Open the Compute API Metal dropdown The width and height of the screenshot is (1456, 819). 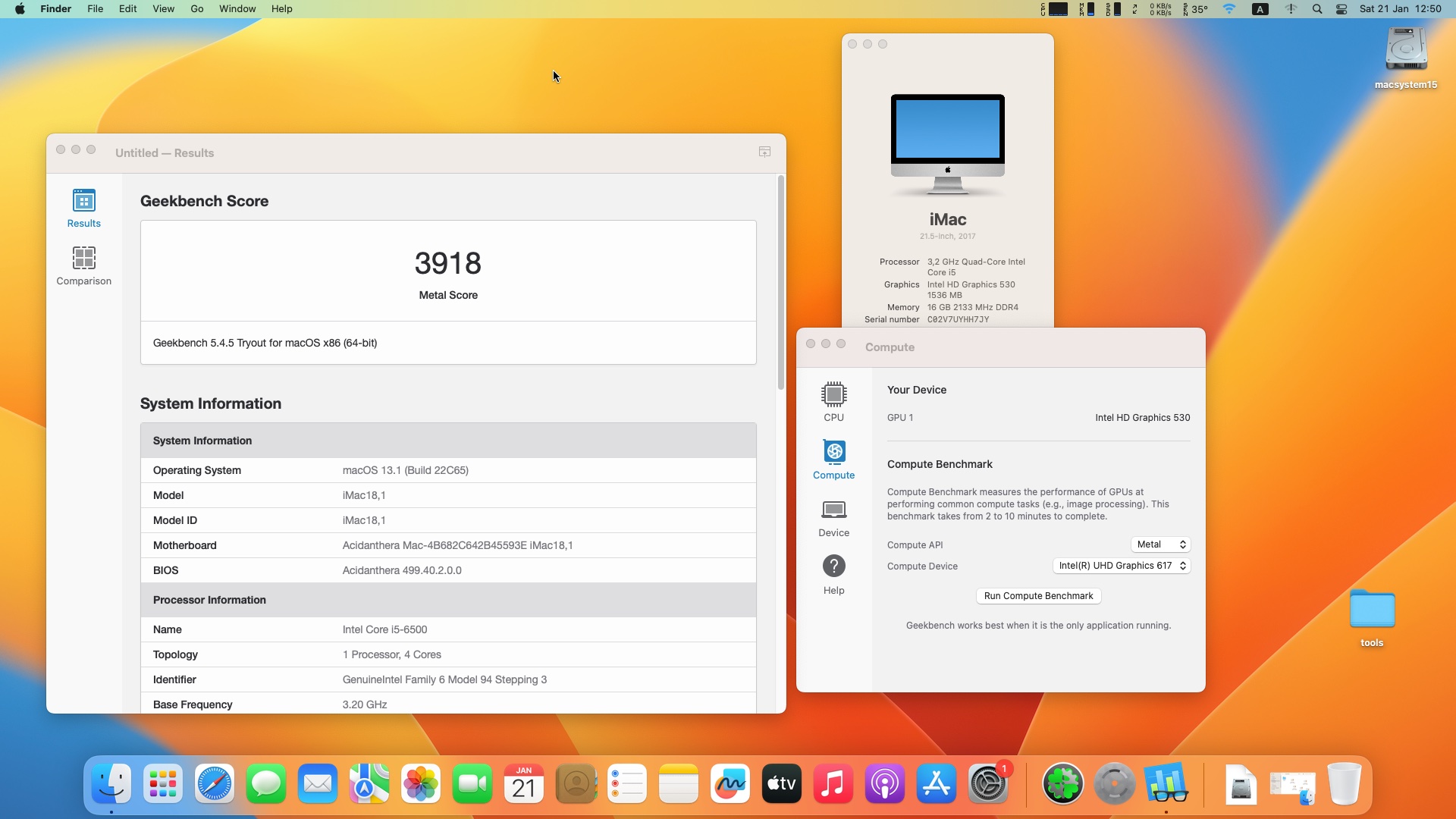[x=1160, y=544]
